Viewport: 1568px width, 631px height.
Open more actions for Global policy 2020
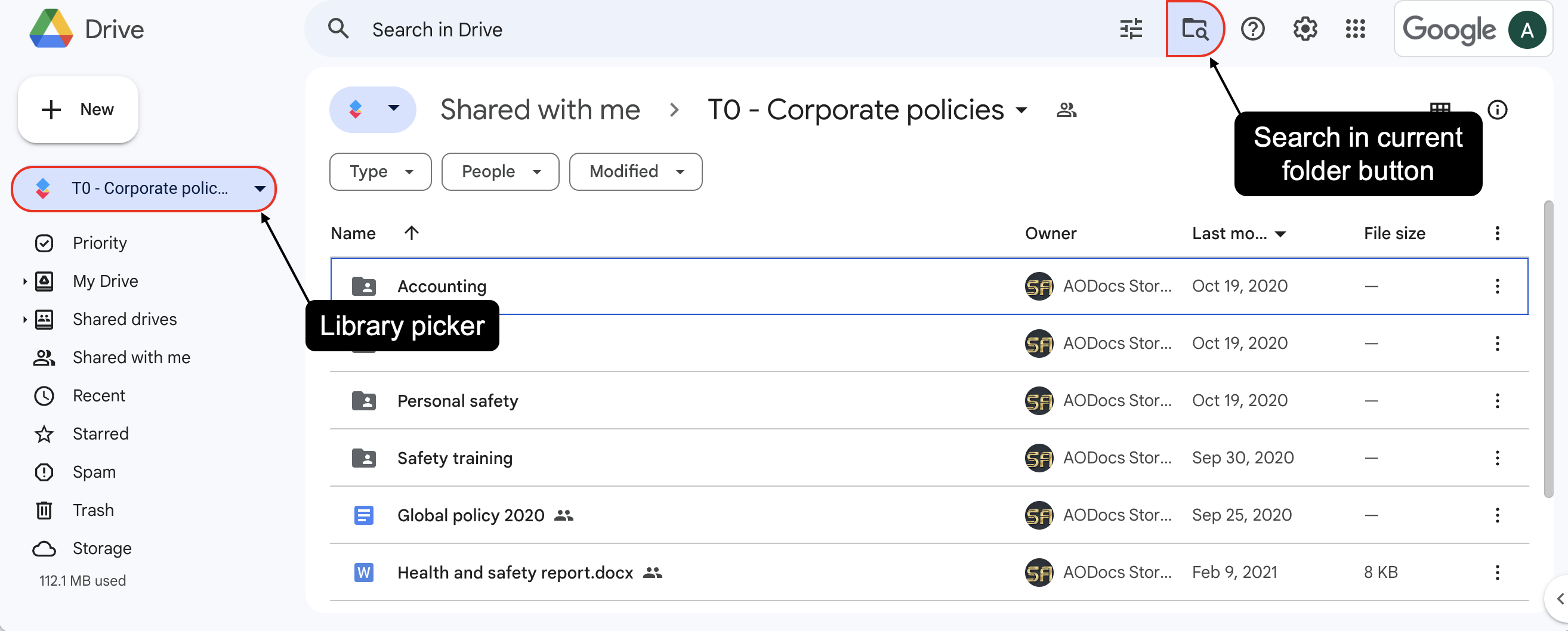tap(1498, 515)
